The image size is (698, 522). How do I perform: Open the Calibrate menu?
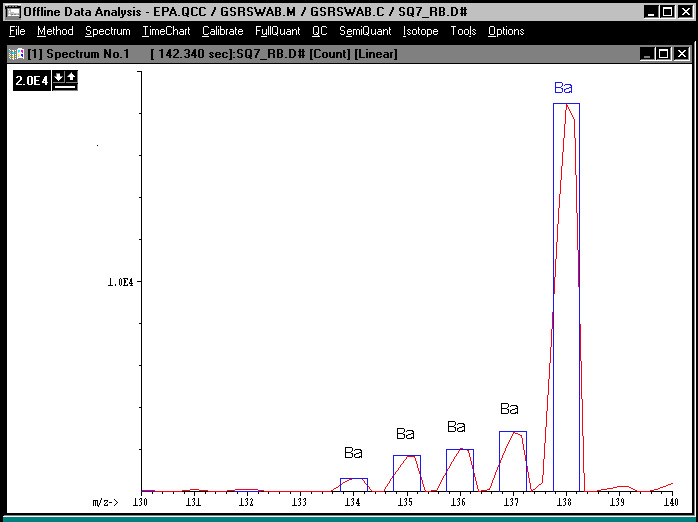(222, 31)
